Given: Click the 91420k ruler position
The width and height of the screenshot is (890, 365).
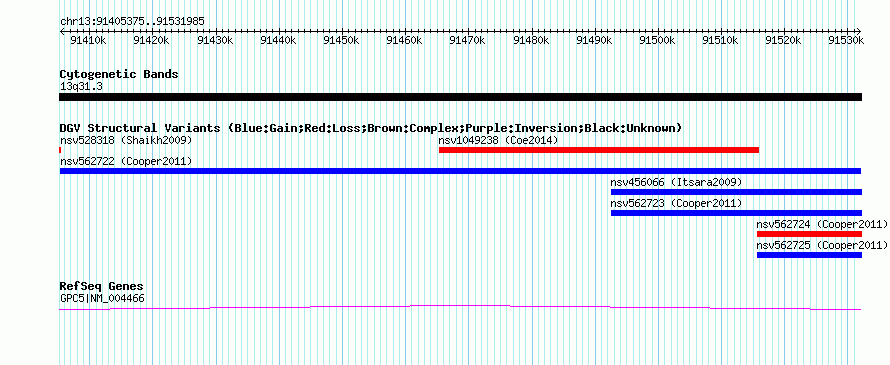Looking at the screenshot, I should point(152,40).
